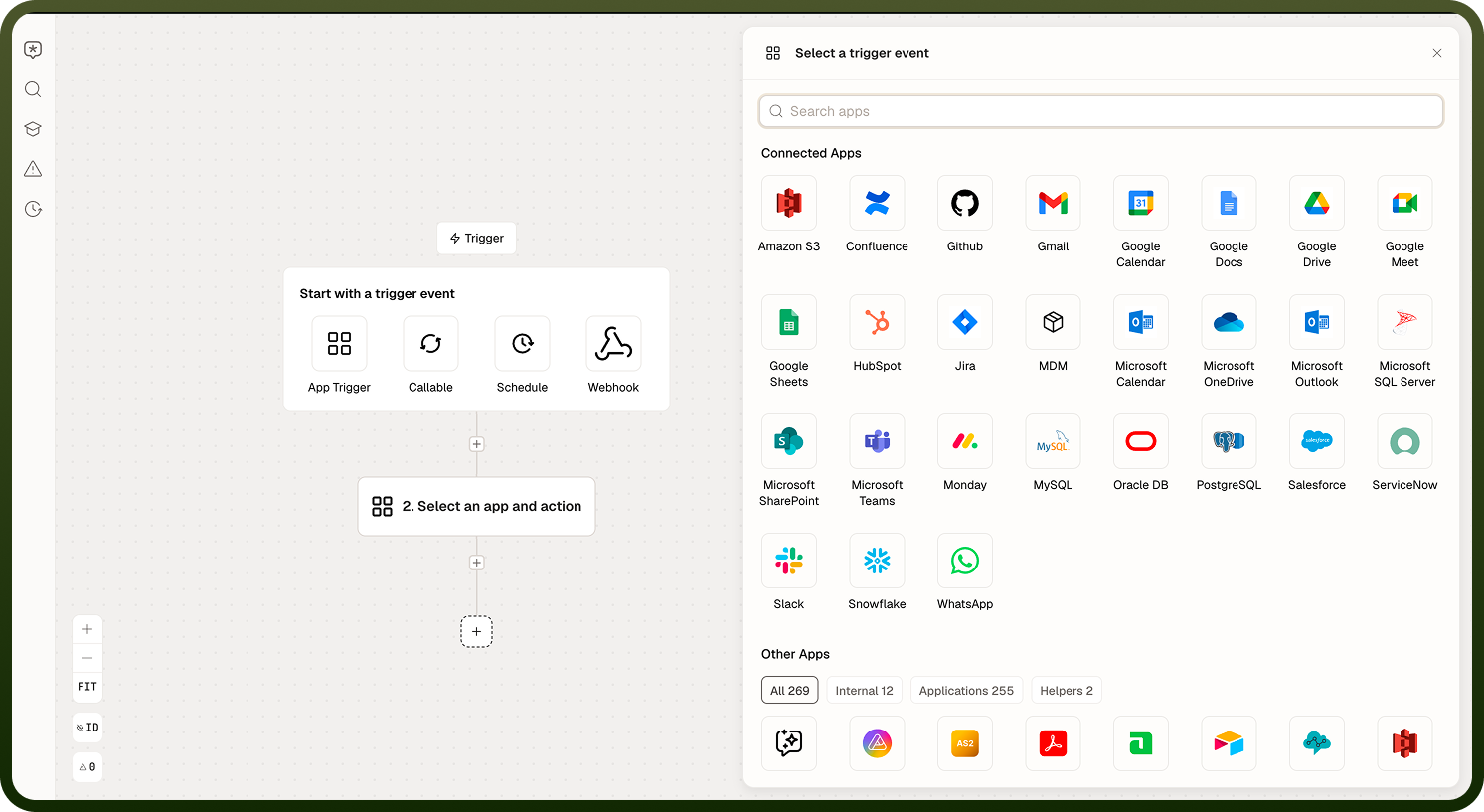Select the Adobe PDF app in Other Apps
This screenshot has height=812, width=1484.
click(1053, 743)
